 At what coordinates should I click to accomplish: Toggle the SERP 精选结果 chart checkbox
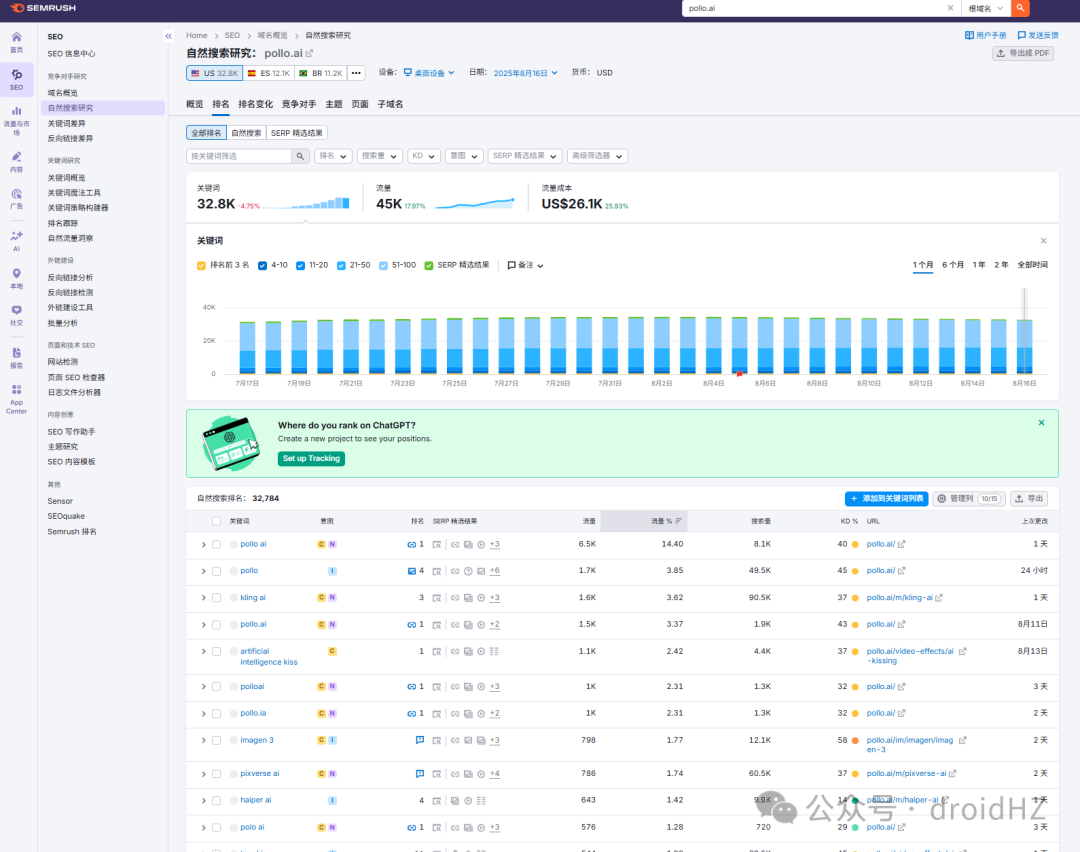pos(428,266)
